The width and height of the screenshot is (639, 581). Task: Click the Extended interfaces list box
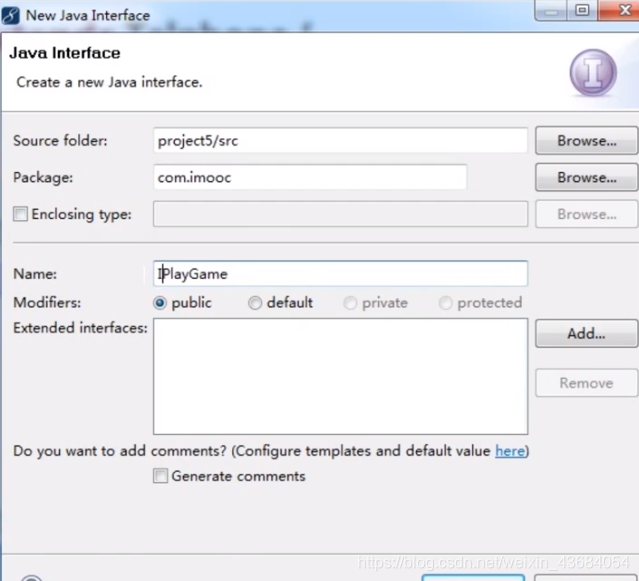click(x=340, y=376)
